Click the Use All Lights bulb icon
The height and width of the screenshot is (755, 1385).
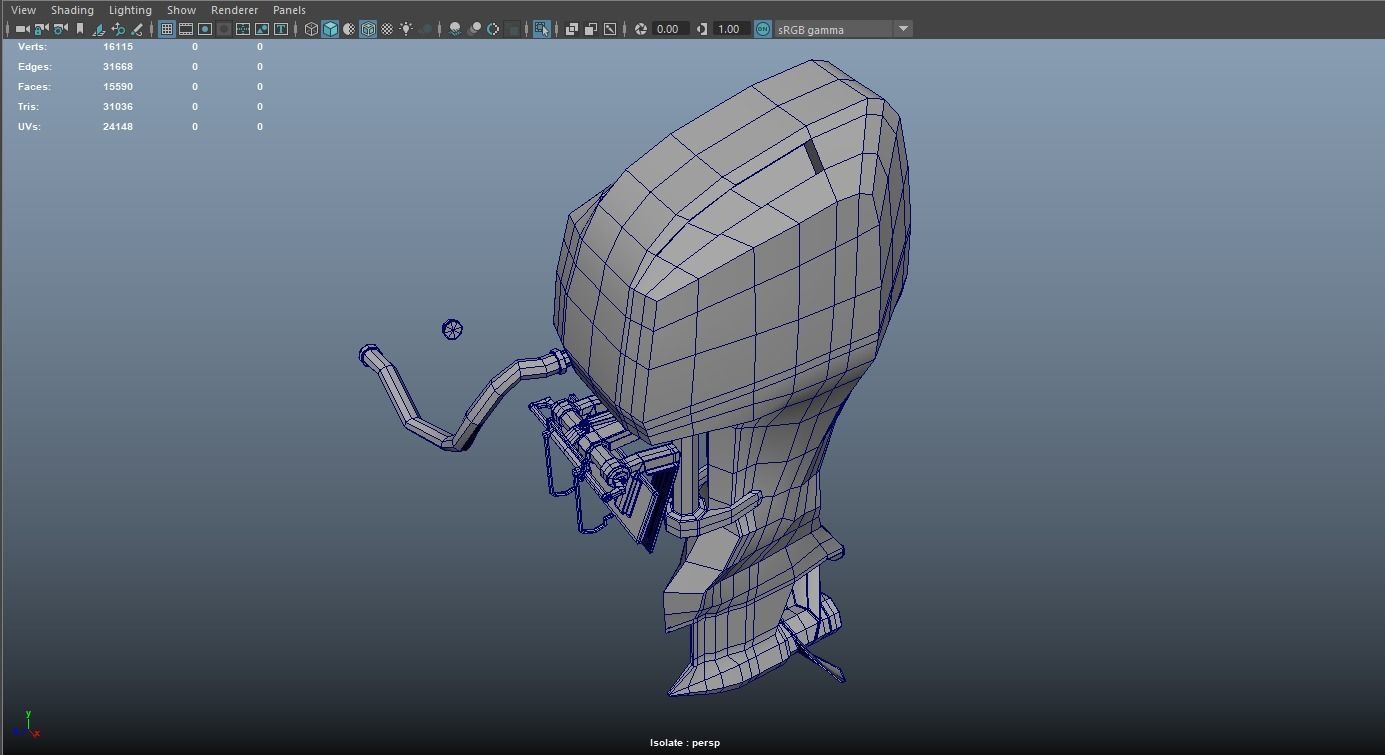406,29
